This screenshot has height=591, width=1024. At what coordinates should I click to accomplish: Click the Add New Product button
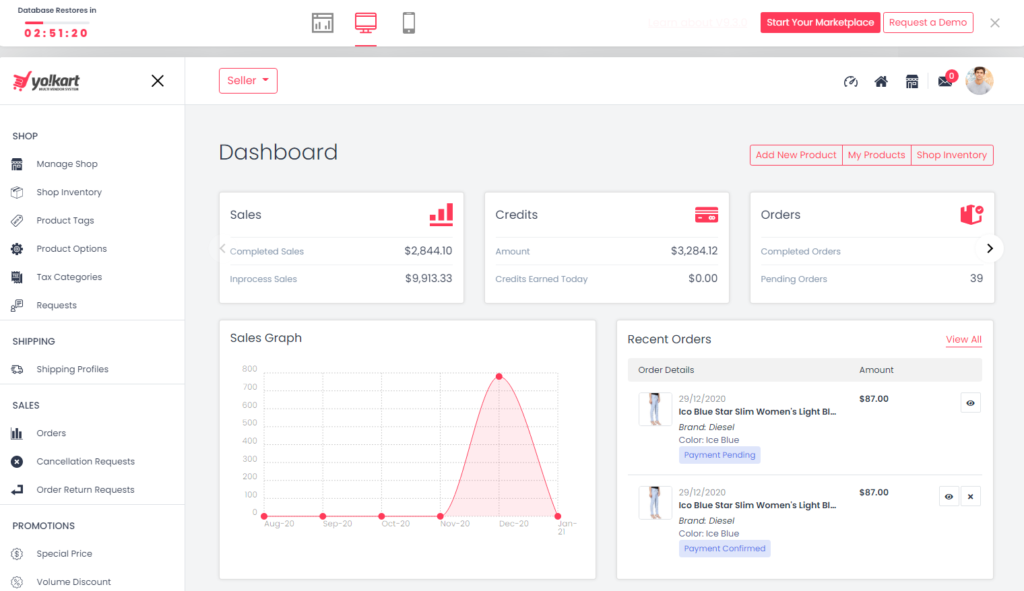coord(796,155)
